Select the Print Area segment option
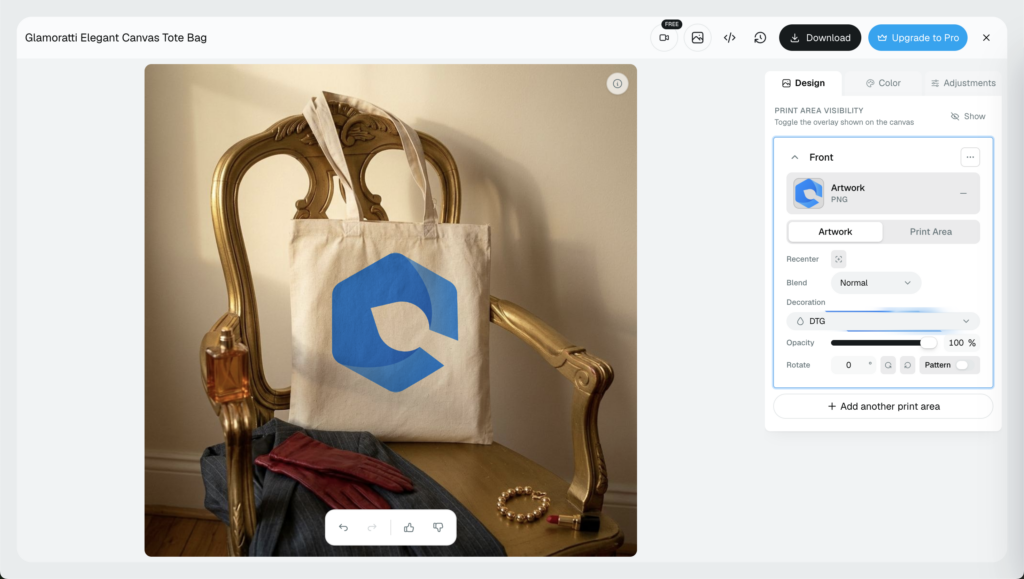This screenshot has width=1024, height=579. (931, 232)
